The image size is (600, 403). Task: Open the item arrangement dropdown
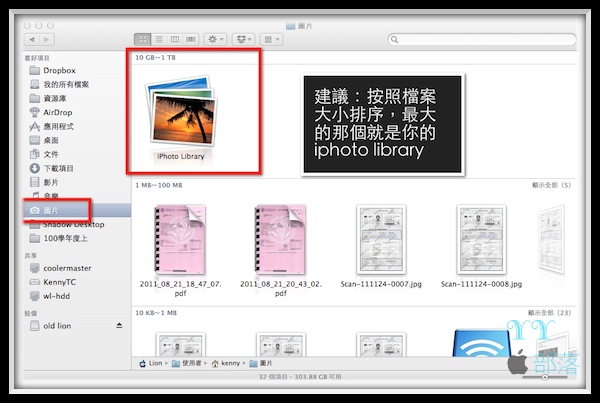[x=272, y=39]
